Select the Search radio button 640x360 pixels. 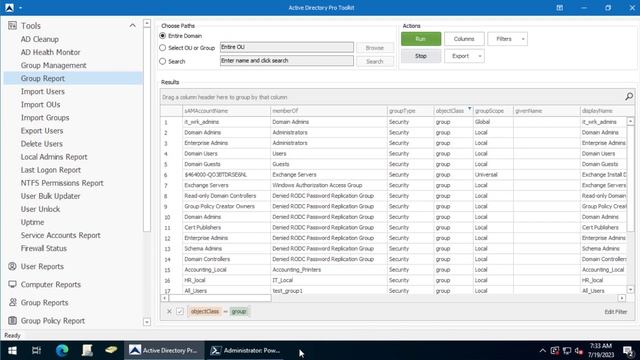pos(162,61)
